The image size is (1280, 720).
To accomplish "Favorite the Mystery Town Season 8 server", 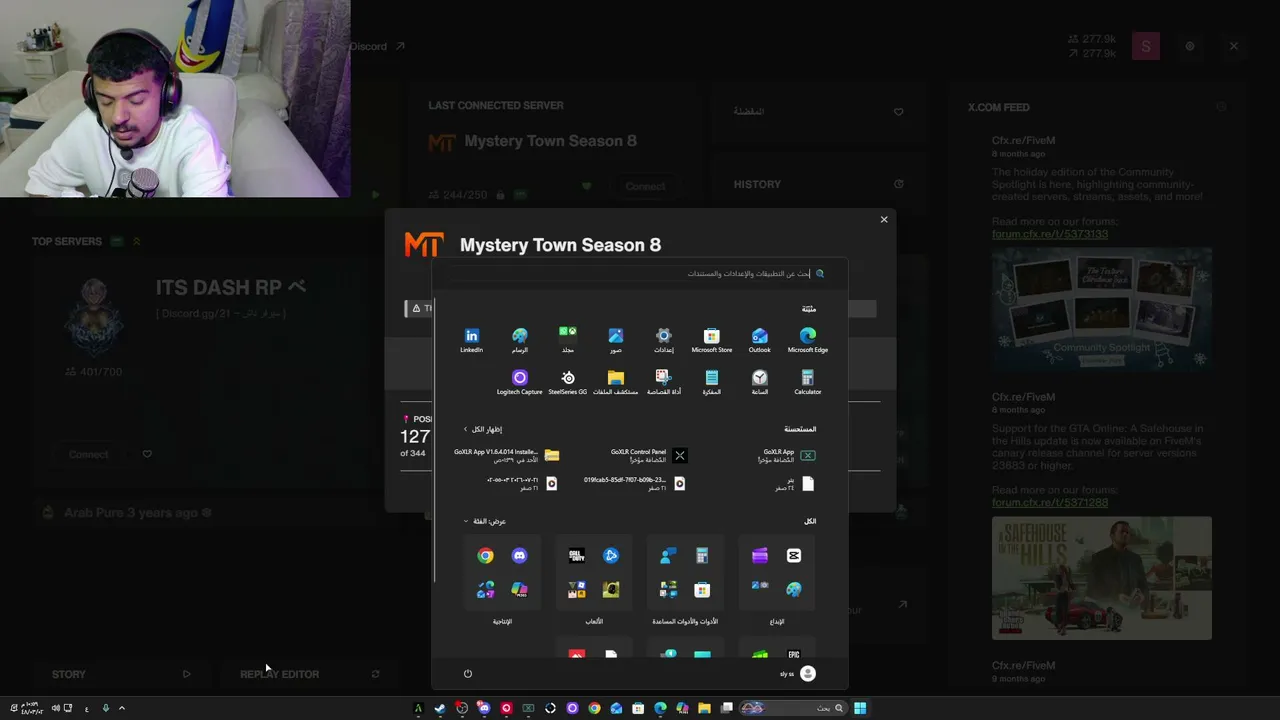I will point(587,186).
